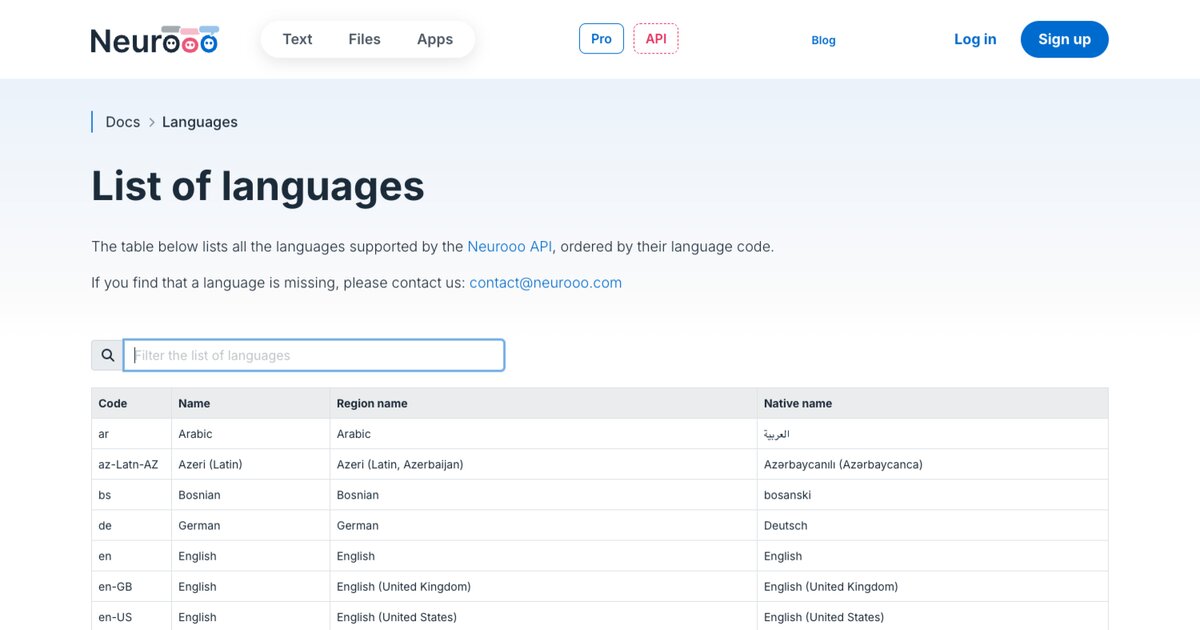Open the Files tab in navigation
Screen dimensions: 1200x630
pos(364,39)
